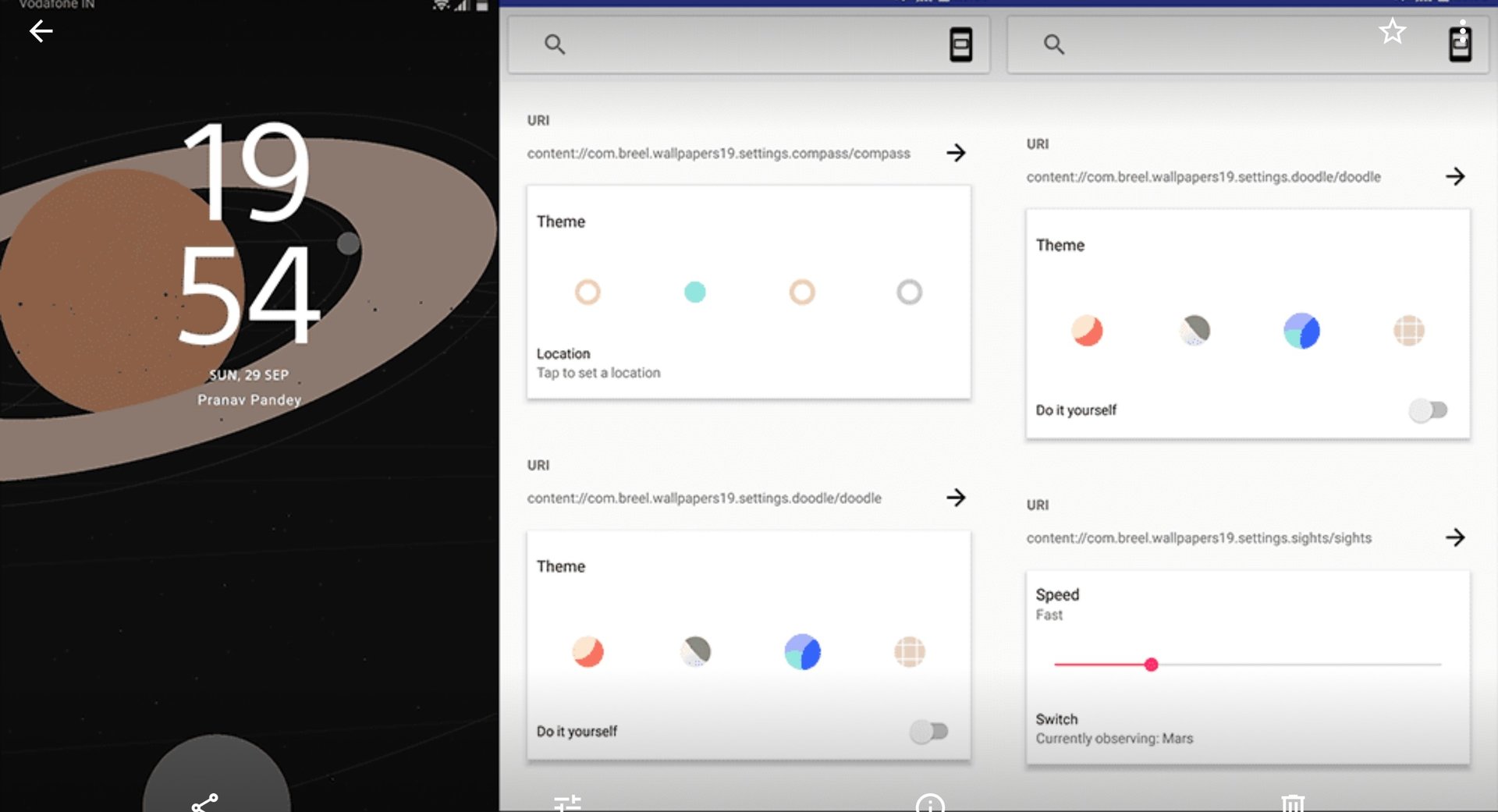Select blue doodle theme in middle panel
Image resolution: width=1498 pixels, height=812 pixels.
tap(802, 652)
